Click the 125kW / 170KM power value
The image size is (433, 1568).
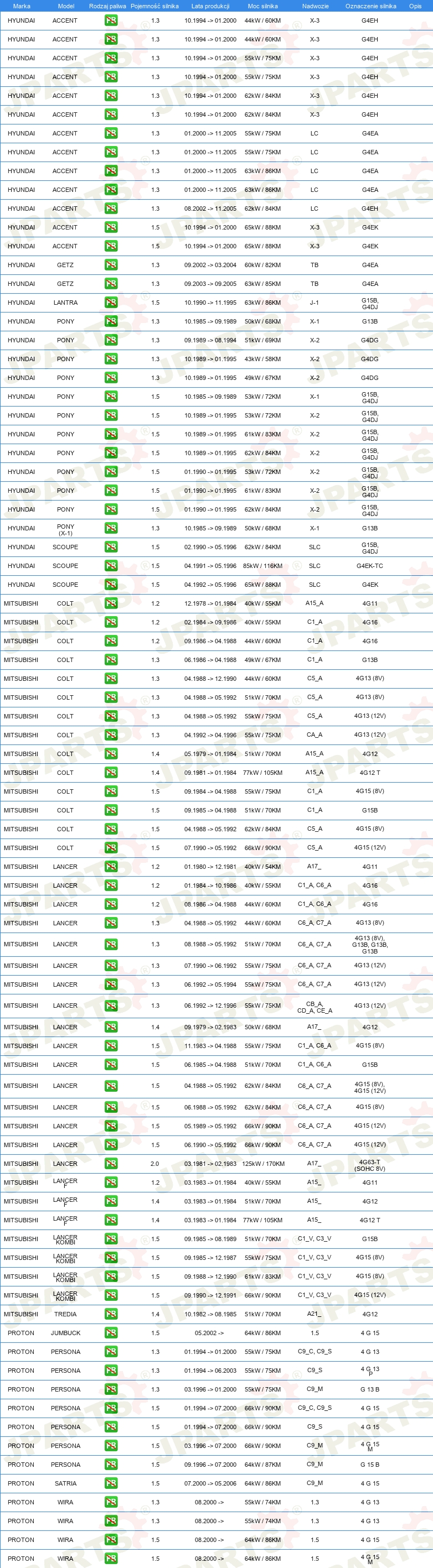(263, 1164)
